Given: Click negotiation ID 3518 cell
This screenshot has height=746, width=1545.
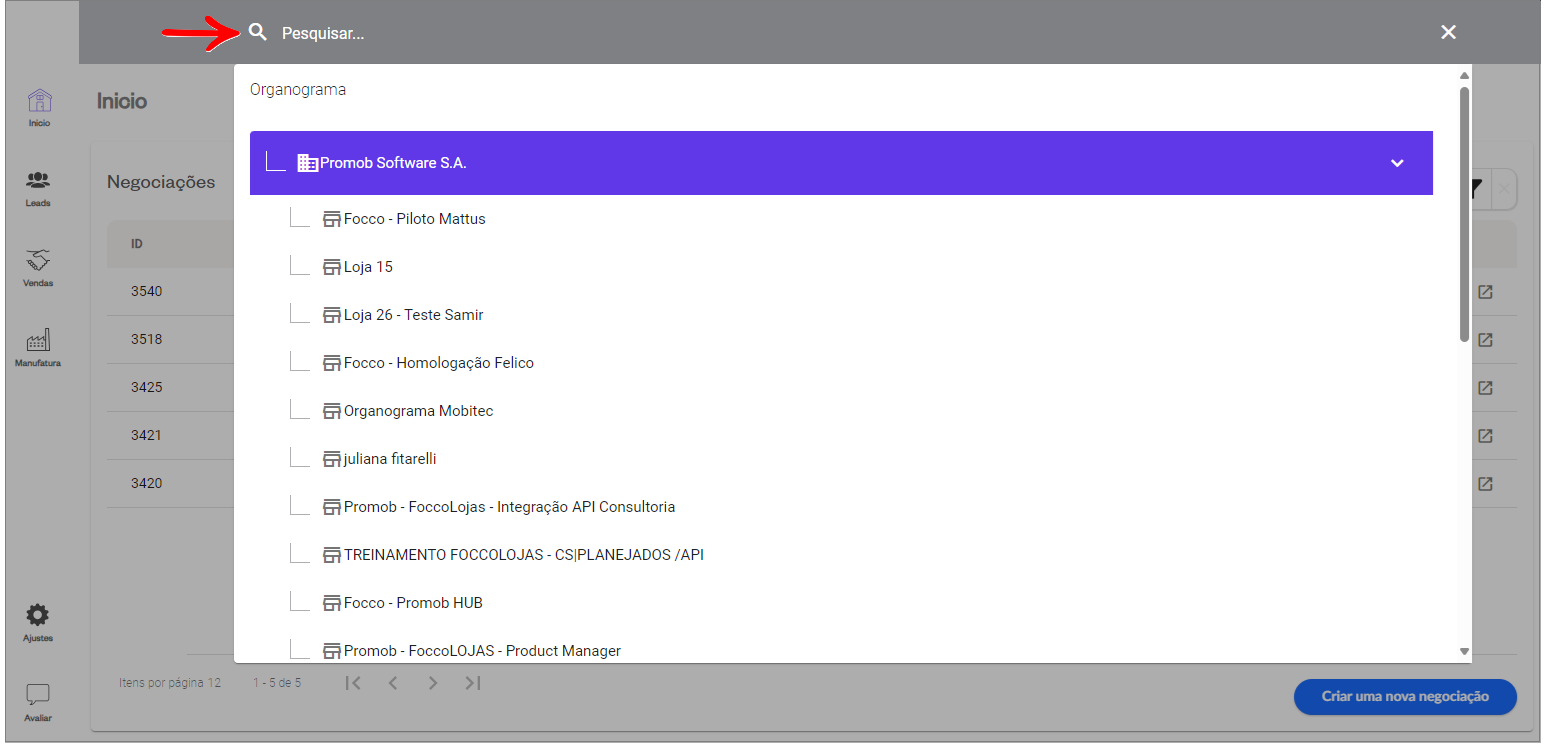Looking at the screenshot, I should (x=146, y=339).
